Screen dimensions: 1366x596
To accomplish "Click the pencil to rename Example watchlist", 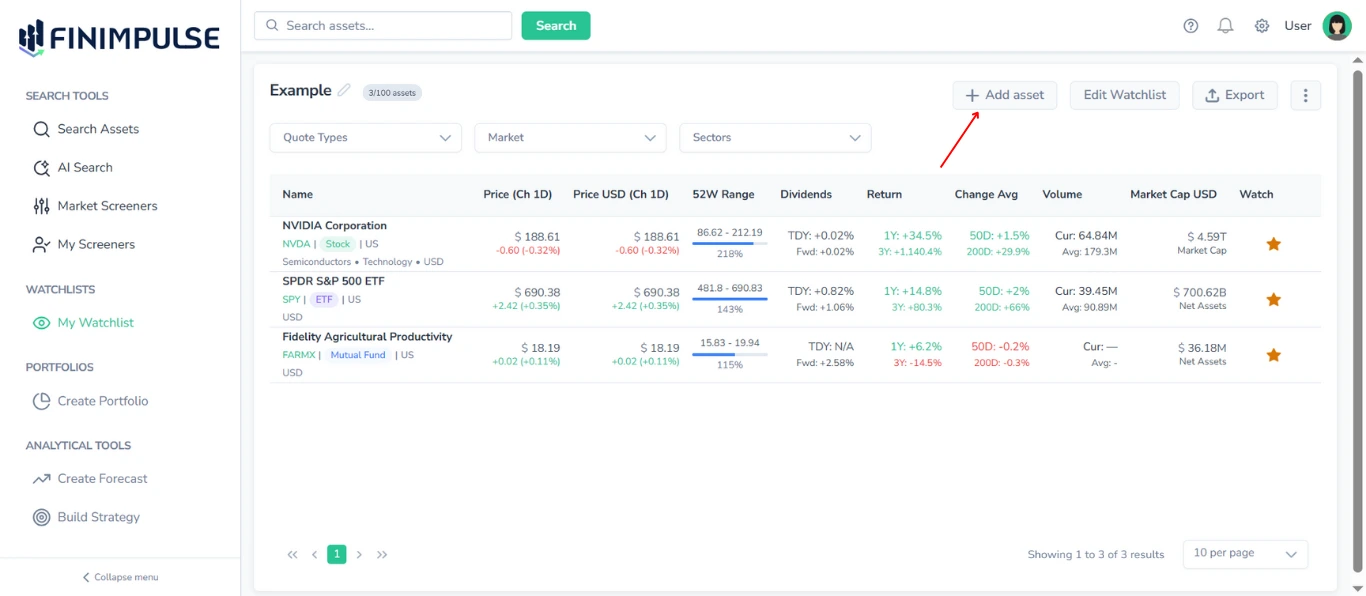I will point(343,90).
